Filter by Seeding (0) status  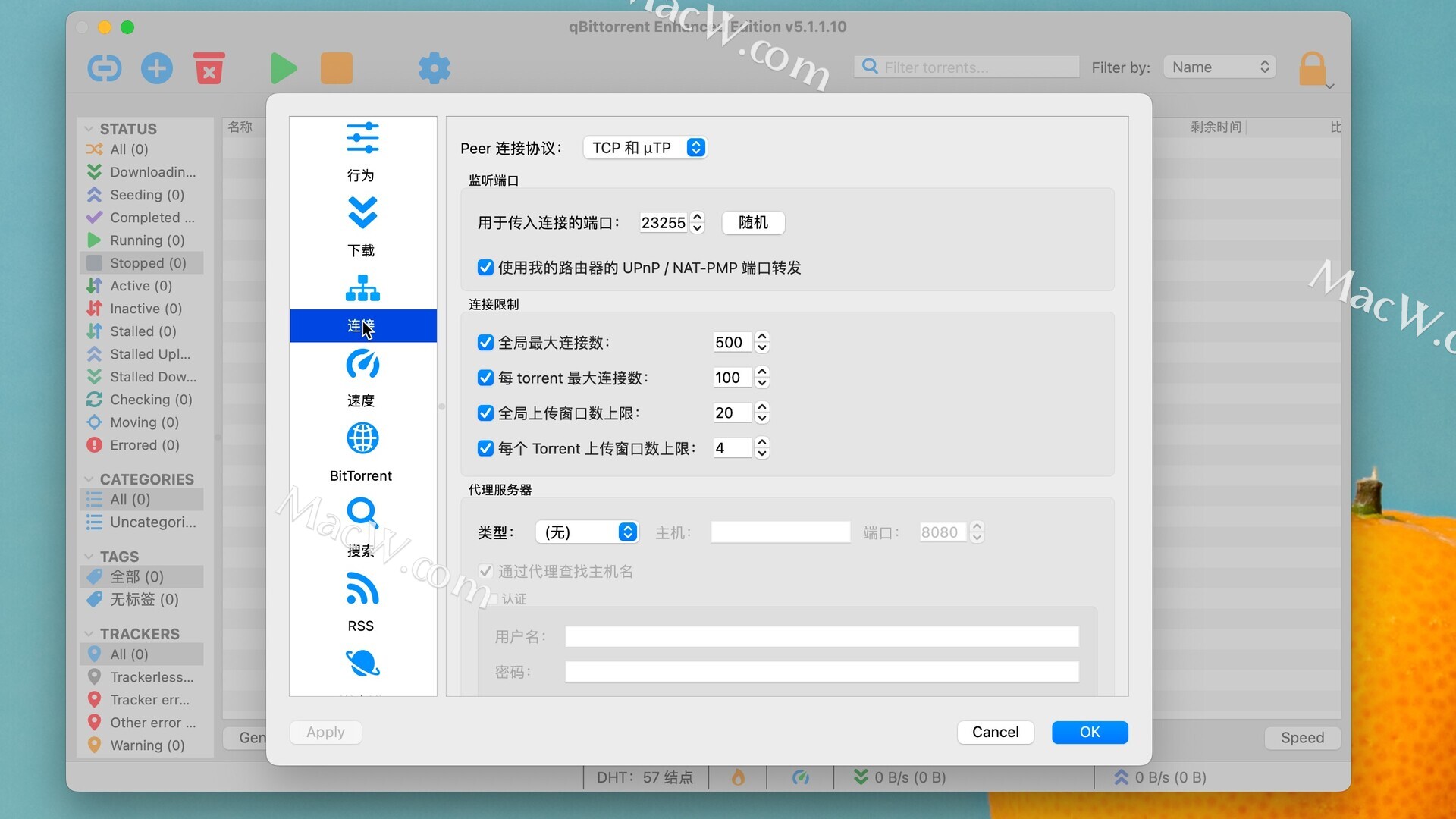[x=141, y=195]
